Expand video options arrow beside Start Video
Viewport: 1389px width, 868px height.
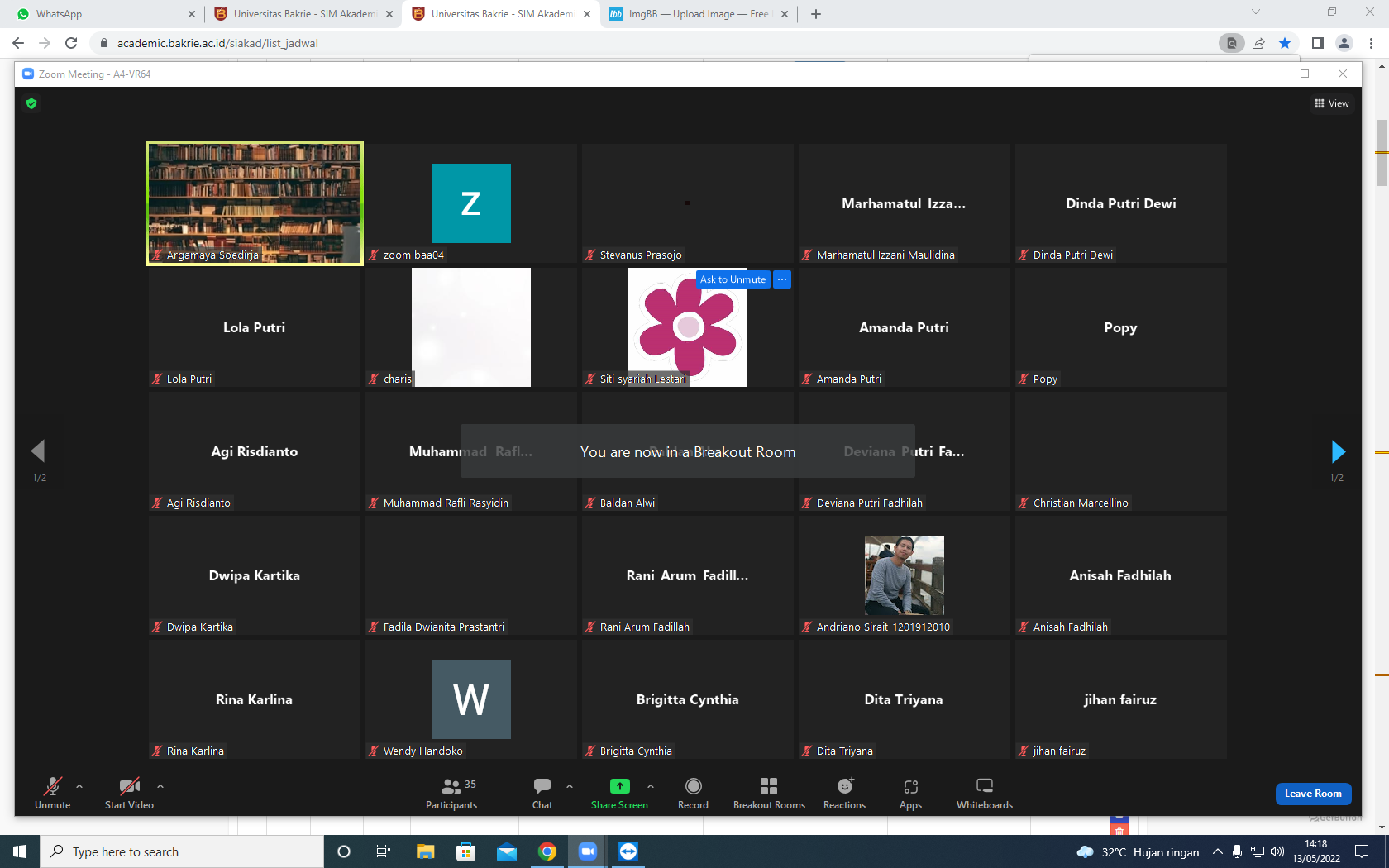(x=160, y=786)
